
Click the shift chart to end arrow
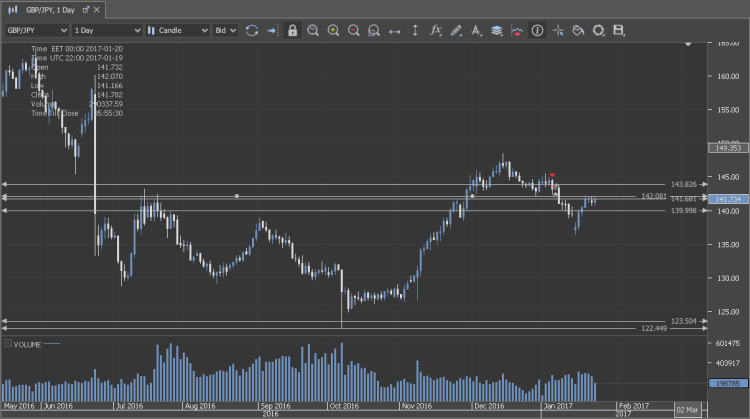(x=272, y=31)
